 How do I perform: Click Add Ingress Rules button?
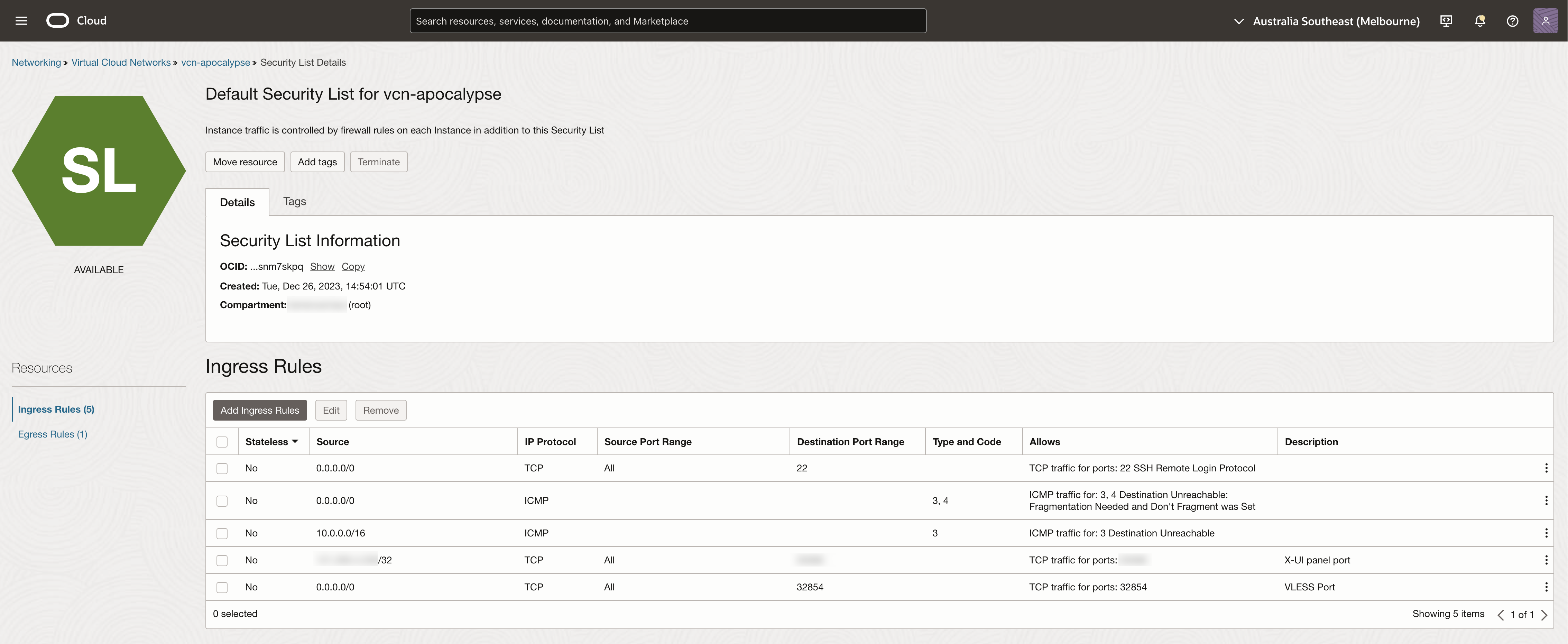260,410
